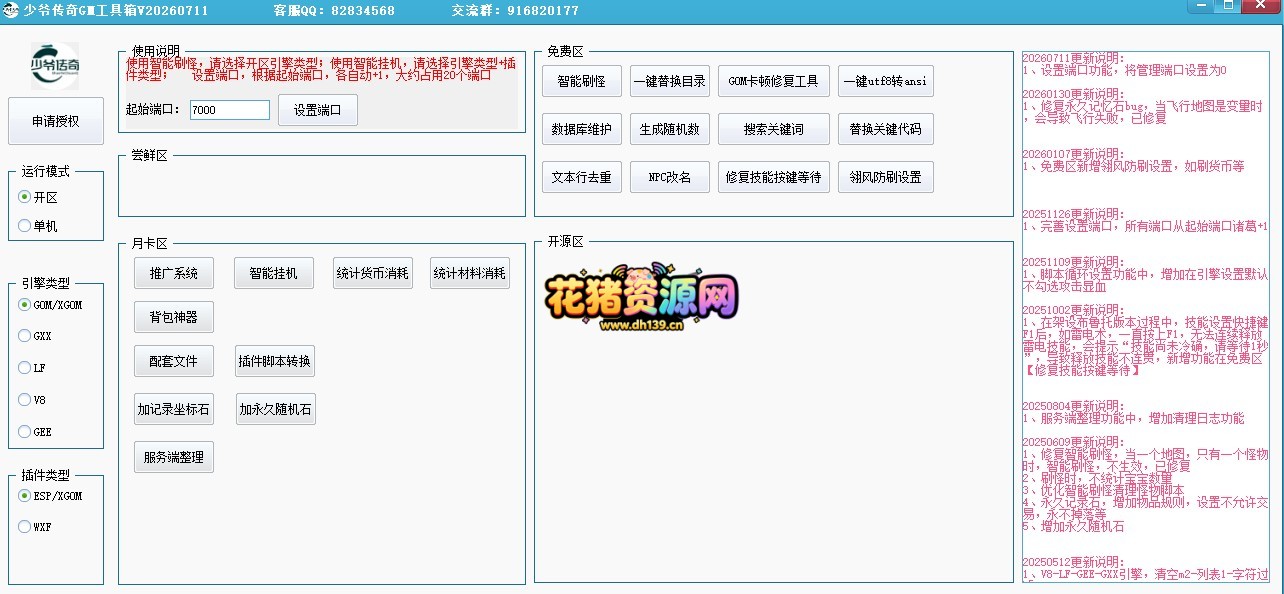Click the 少爷传奇 logo image
The height and width of the screenshot is (594, 1284).
pos(55,66)
